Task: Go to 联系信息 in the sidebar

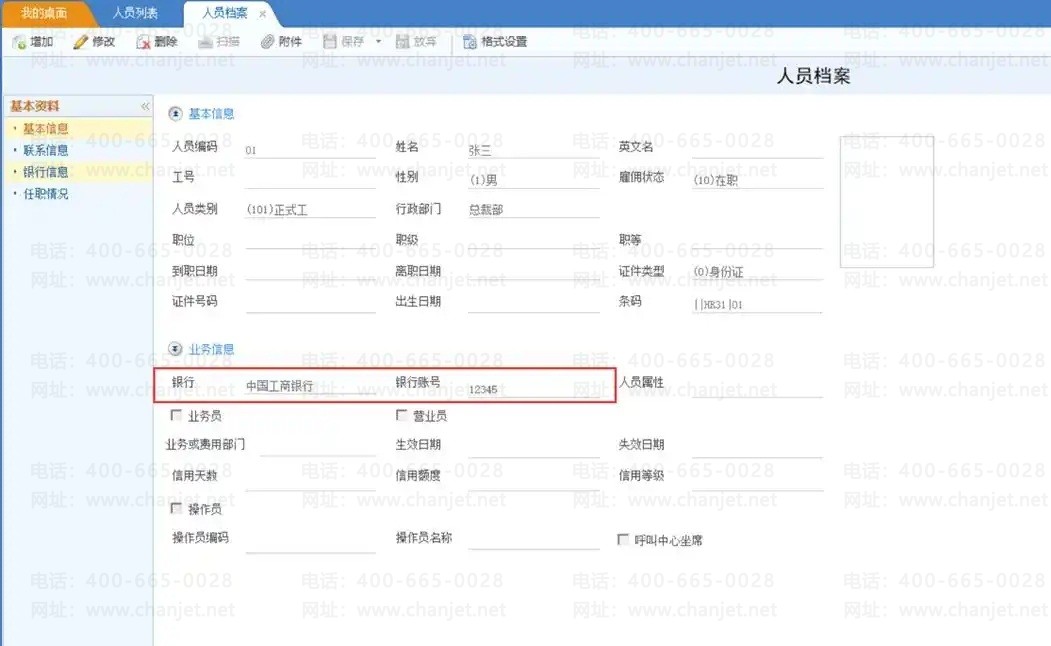Action: coord(46,150)
